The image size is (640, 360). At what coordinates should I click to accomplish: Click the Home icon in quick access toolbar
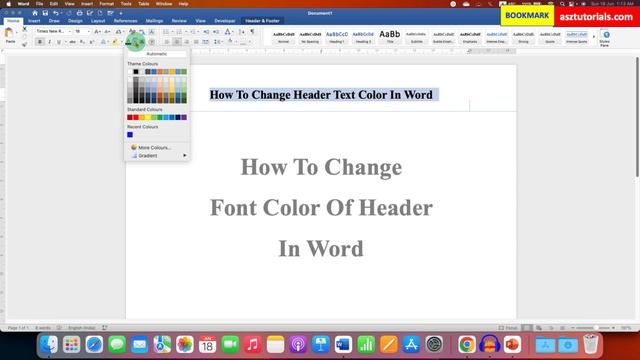click(x=35, y=13)
